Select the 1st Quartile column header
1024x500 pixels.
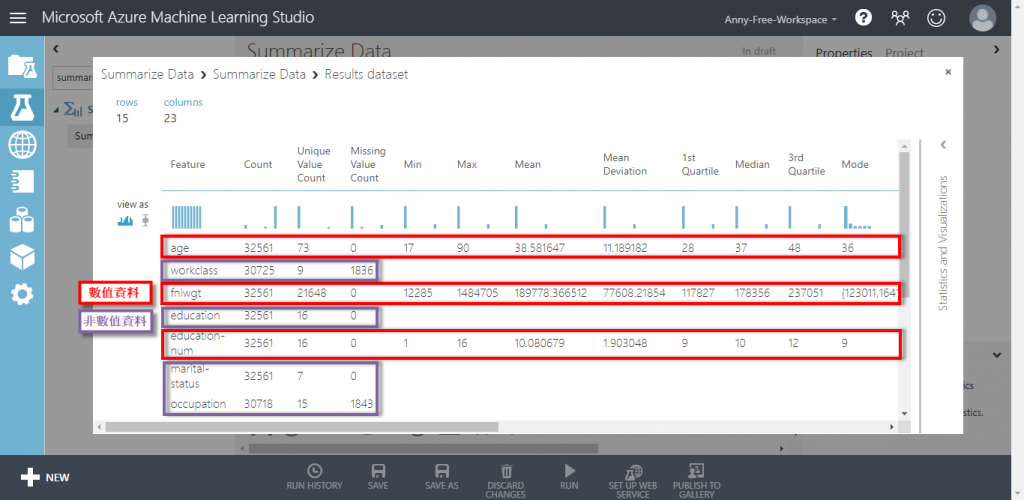[x=700, y=164]
